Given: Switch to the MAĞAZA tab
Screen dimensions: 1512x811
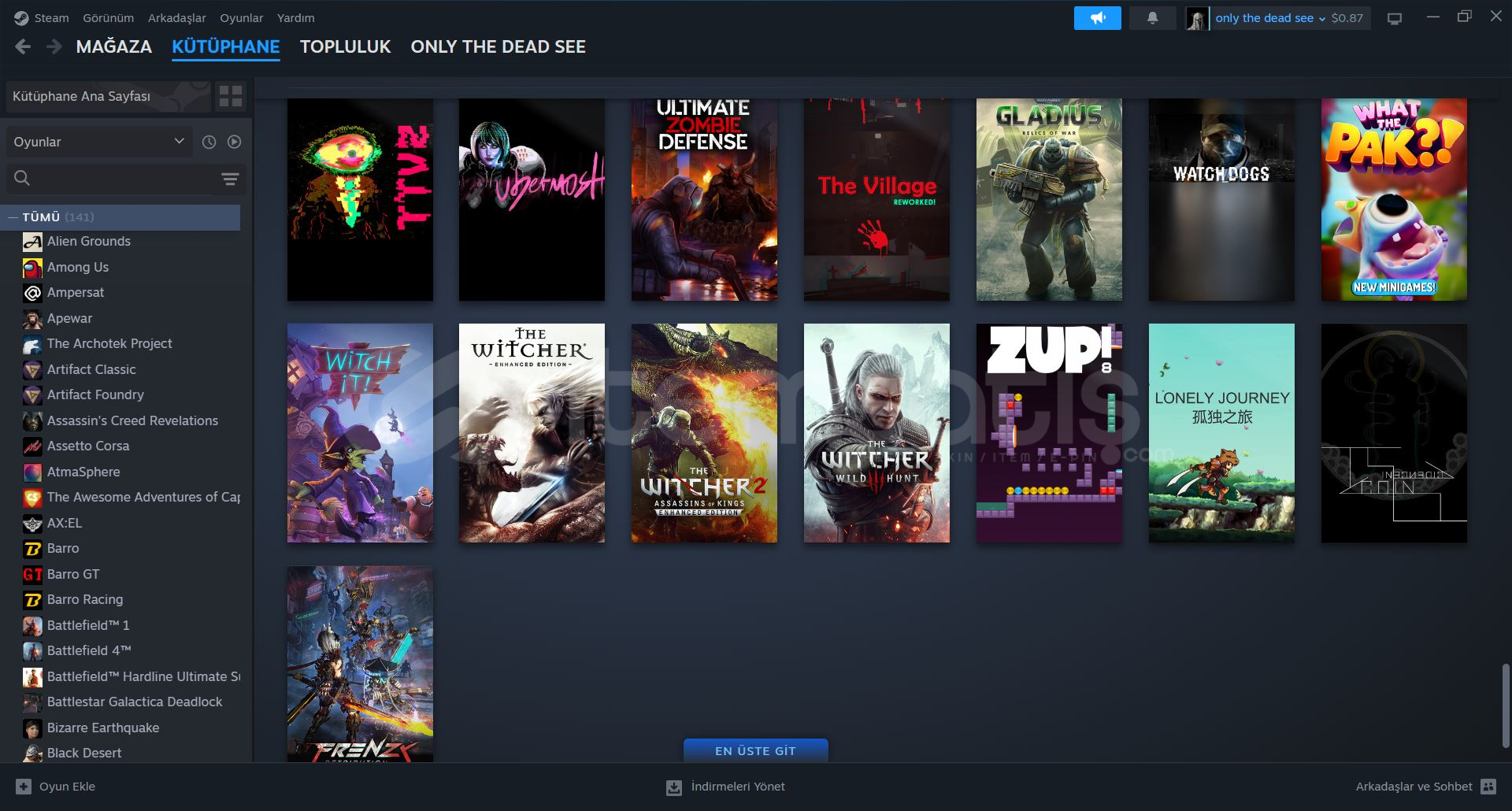Looking at the screenshot, I should tap(114, 46).
